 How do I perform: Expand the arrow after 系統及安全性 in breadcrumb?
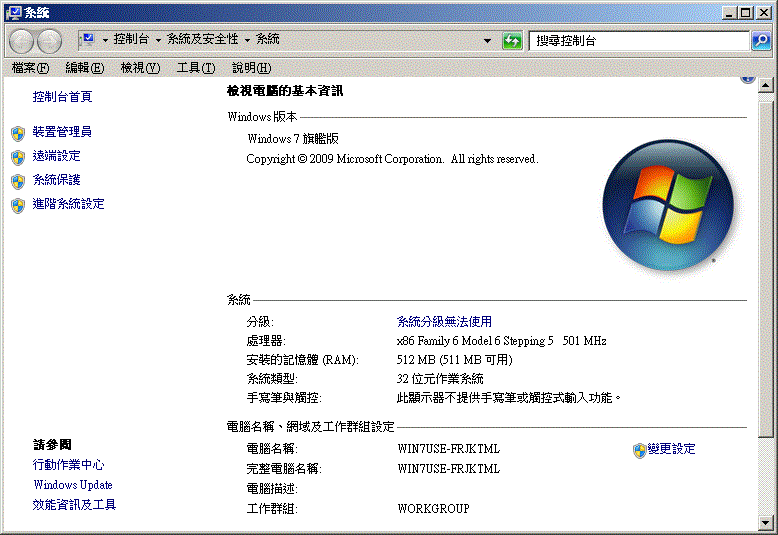(247, 40)
